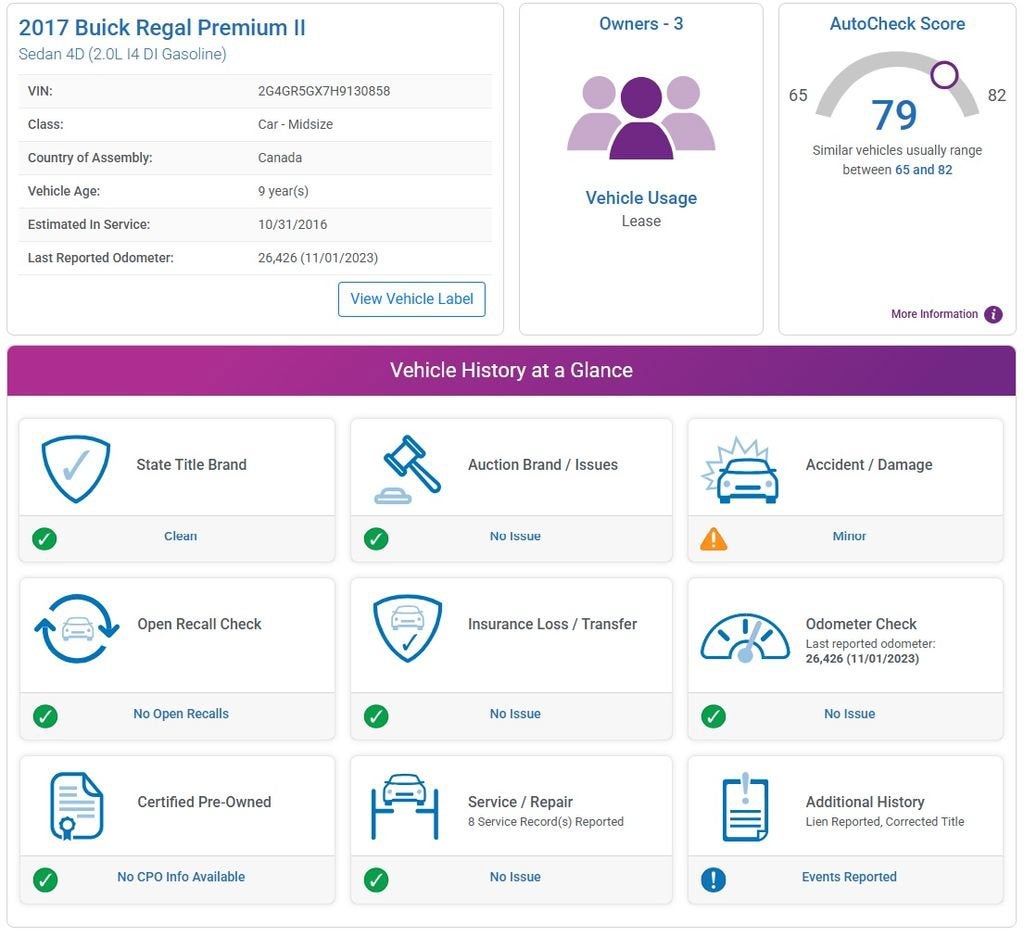Open No Issue link under Odometer Check

(849, 714)
